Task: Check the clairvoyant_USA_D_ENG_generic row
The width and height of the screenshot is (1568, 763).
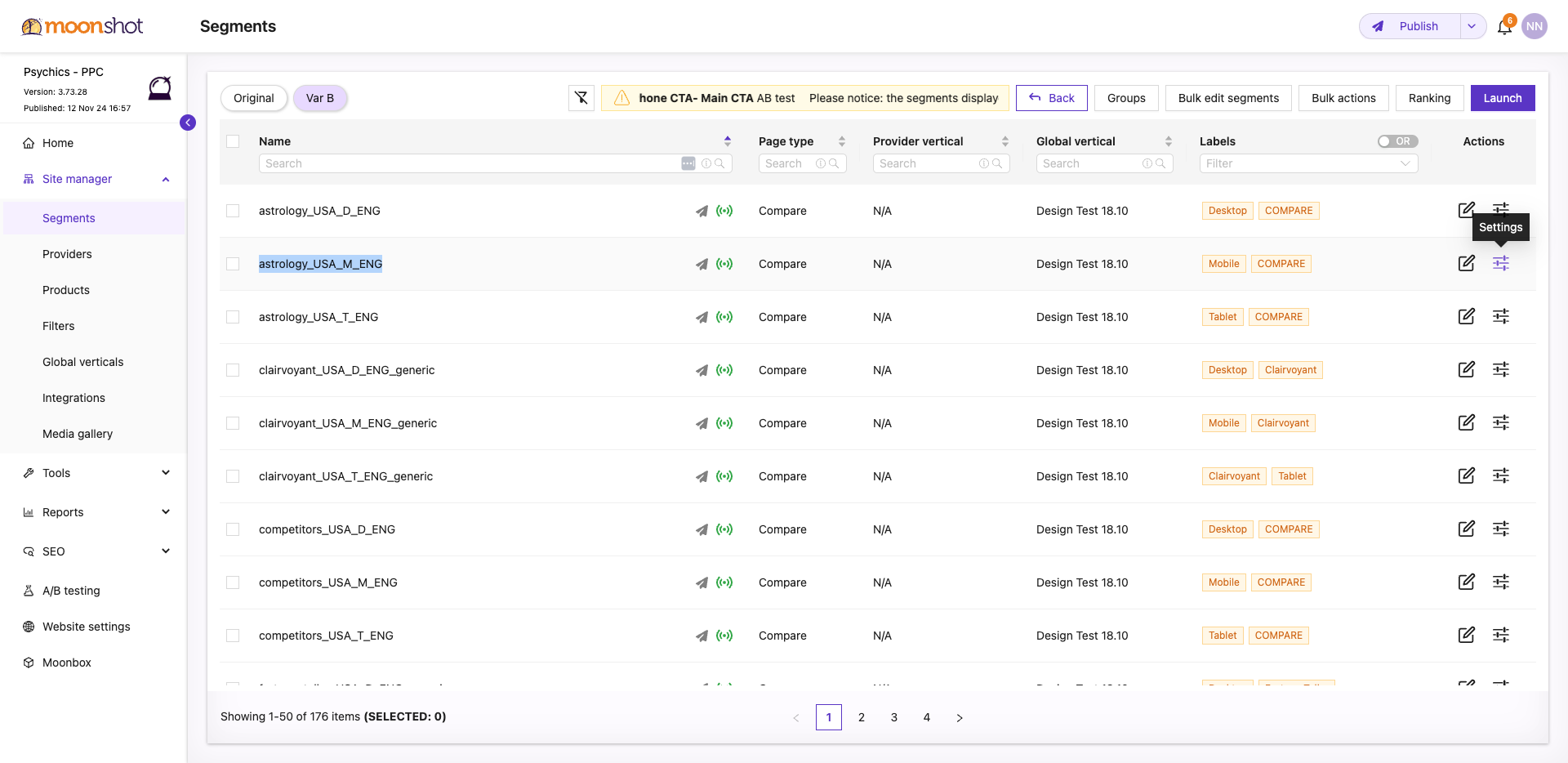Action: click(233, 370)
